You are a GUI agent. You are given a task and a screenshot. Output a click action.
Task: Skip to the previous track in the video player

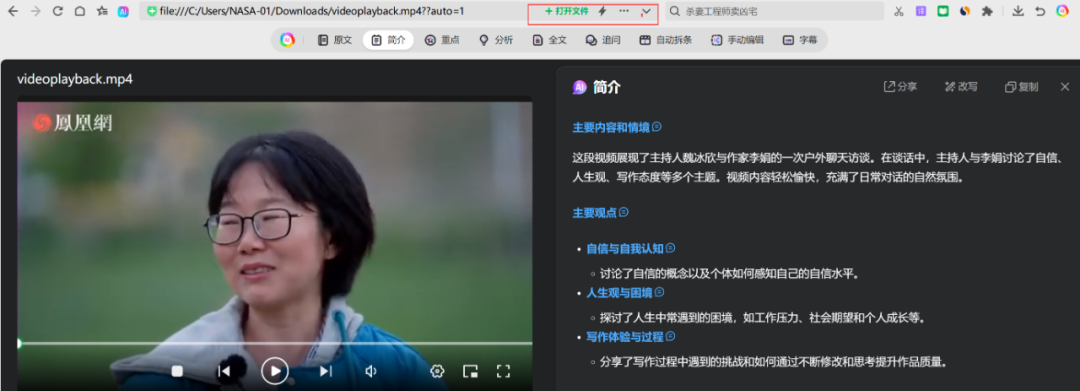[x=224, y=372]
